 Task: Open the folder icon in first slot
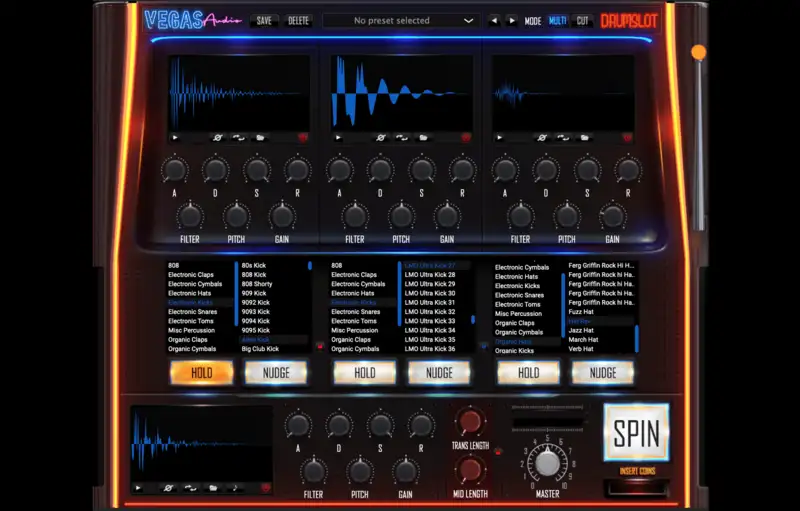tap(260, 138)
